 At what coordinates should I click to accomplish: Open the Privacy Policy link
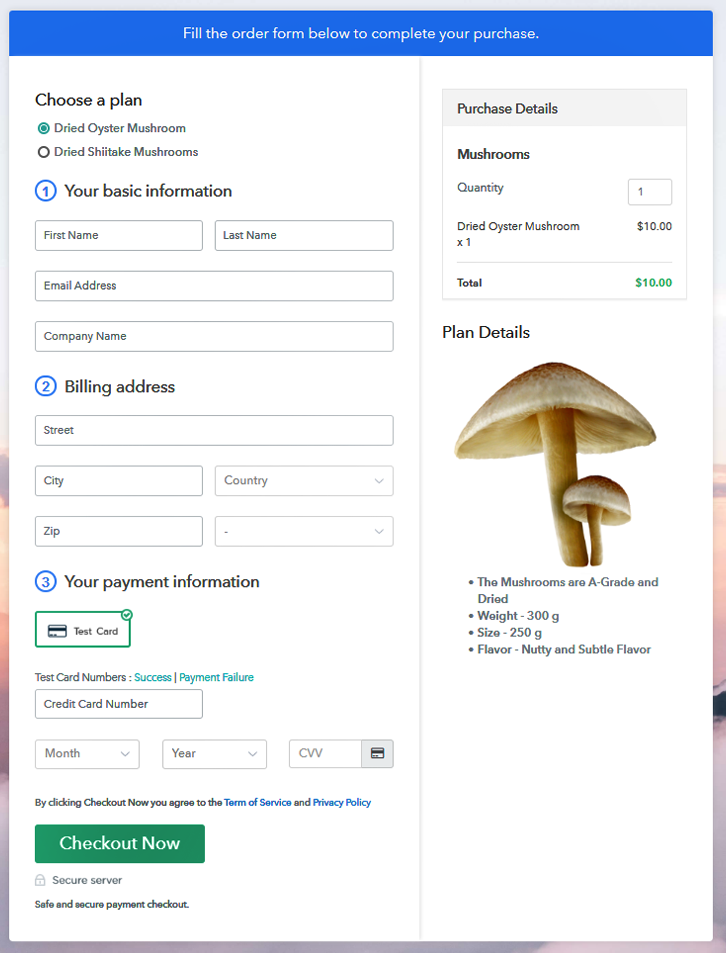pos(342,803)
